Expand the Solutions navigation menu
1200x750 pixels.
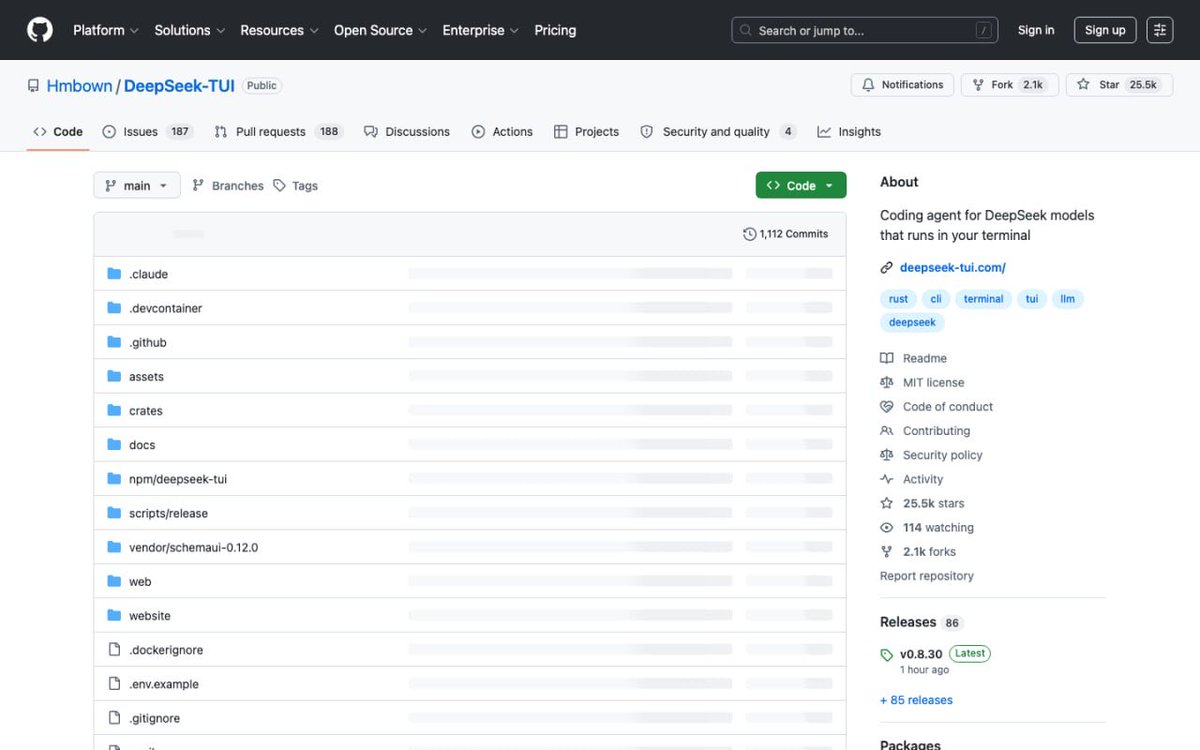[190, 30]
